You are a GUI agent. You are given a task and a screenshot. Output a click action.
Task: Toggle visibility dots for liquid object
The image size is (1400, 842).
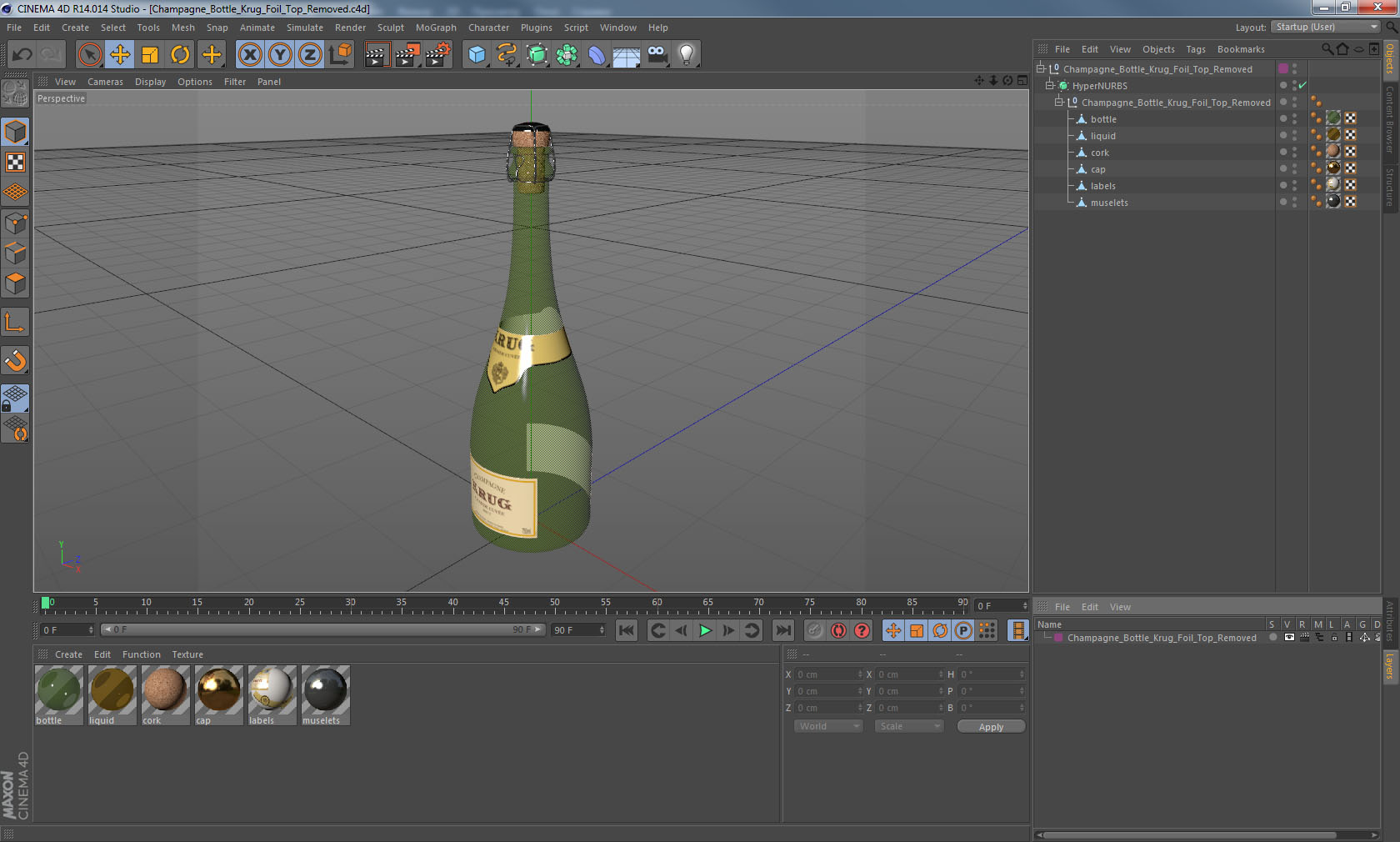(1294, 135)
